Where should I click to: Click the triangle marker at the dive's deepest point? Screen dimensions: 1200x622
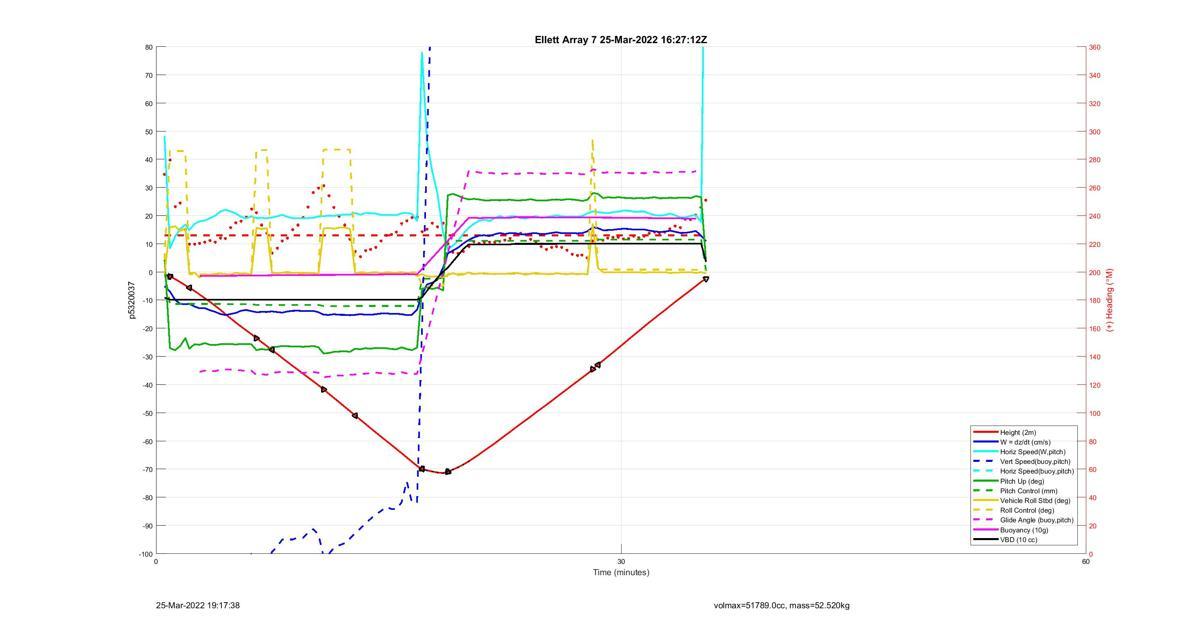click(448, 471)
